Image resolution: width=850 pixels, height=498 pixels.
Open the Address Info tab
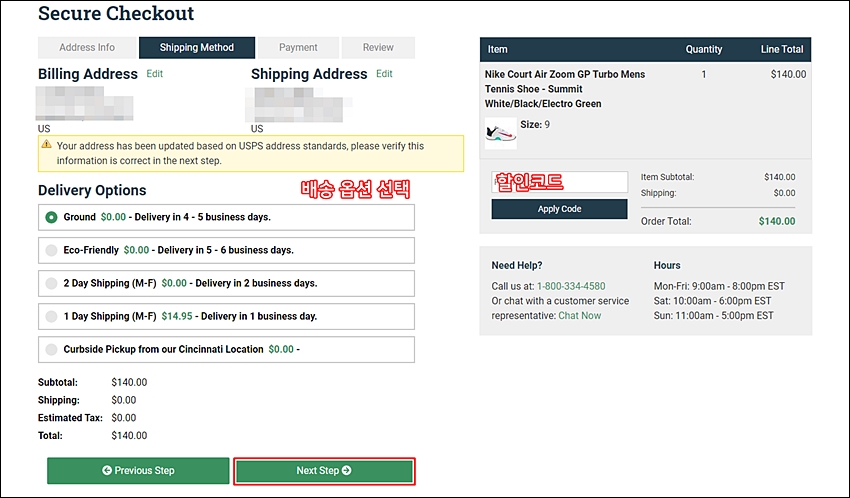pyautogui.click(x=87, y=48)
